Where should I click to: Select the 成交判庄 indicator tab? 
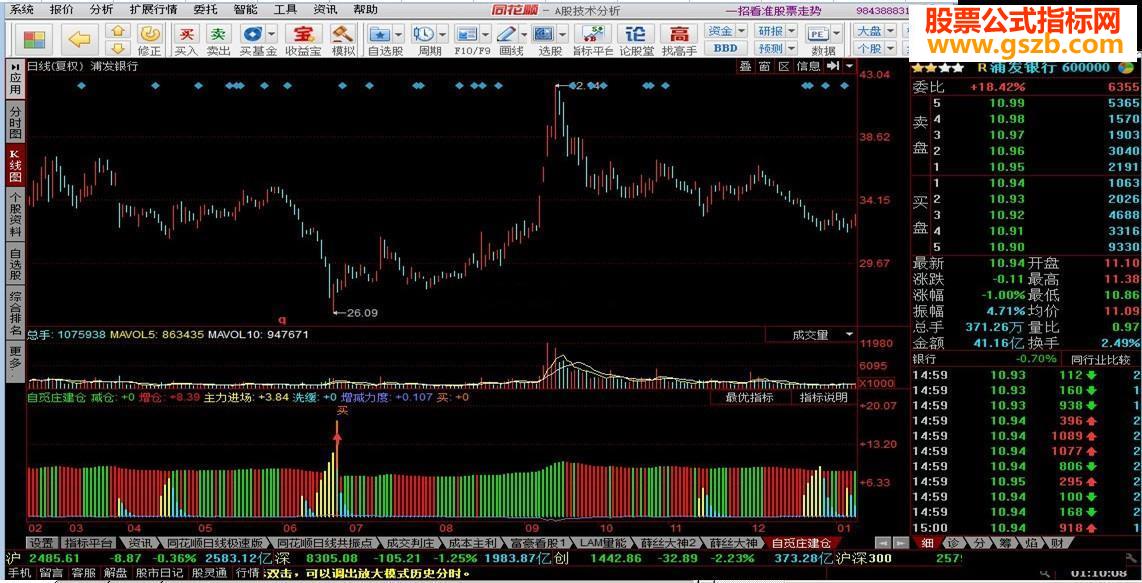pyautogui.click(x=410, y=543)
